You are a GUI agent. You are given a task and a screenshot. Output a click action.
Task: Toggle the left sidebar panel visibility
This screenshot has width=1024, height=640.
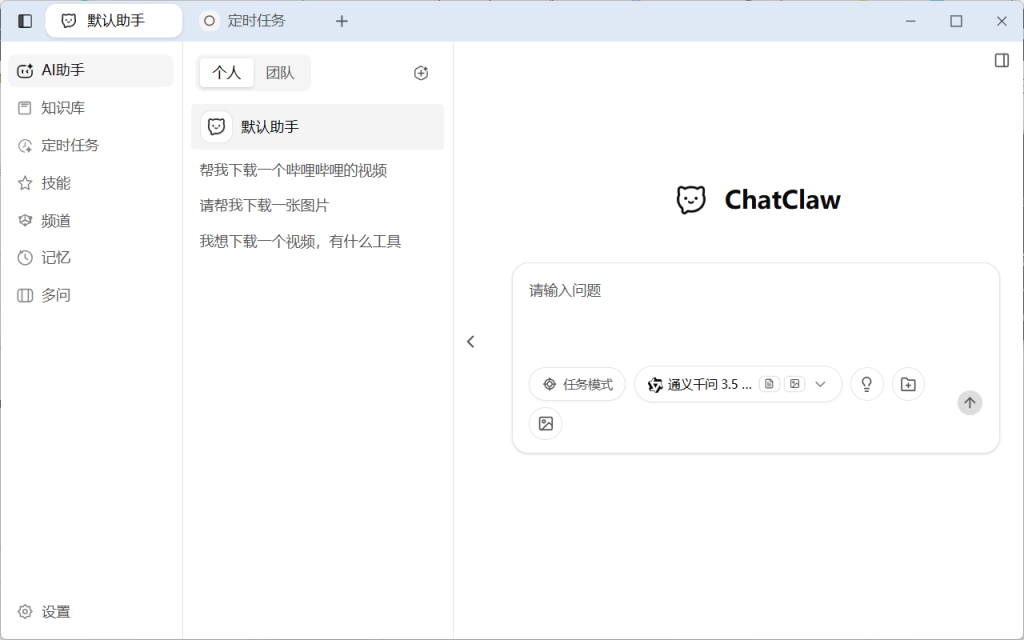click(23, 20)
